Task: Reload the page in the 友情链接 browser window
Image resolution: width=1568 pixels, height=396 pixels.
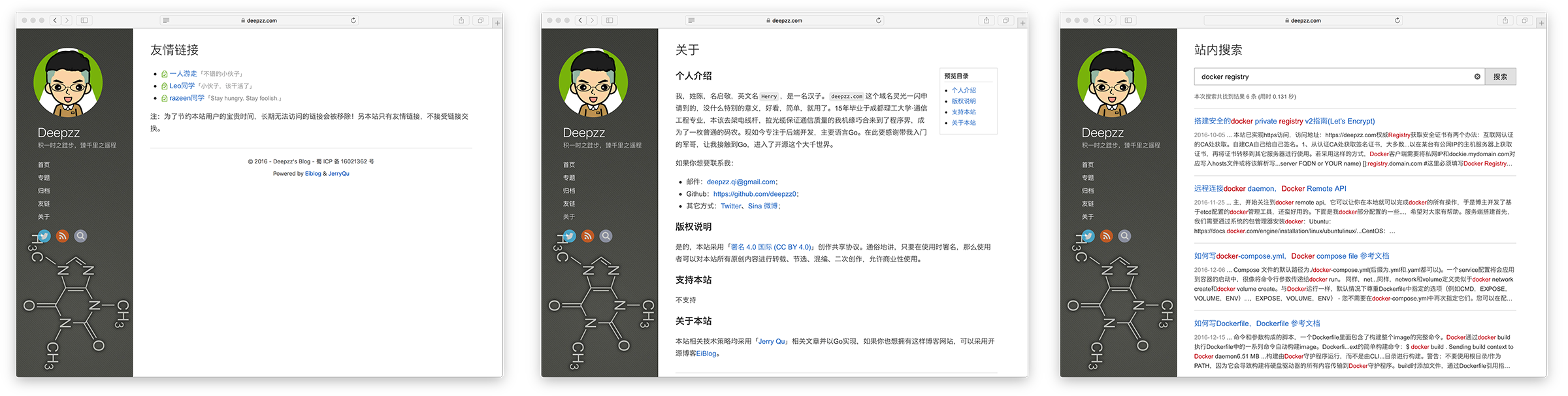Action: (353, 20)
